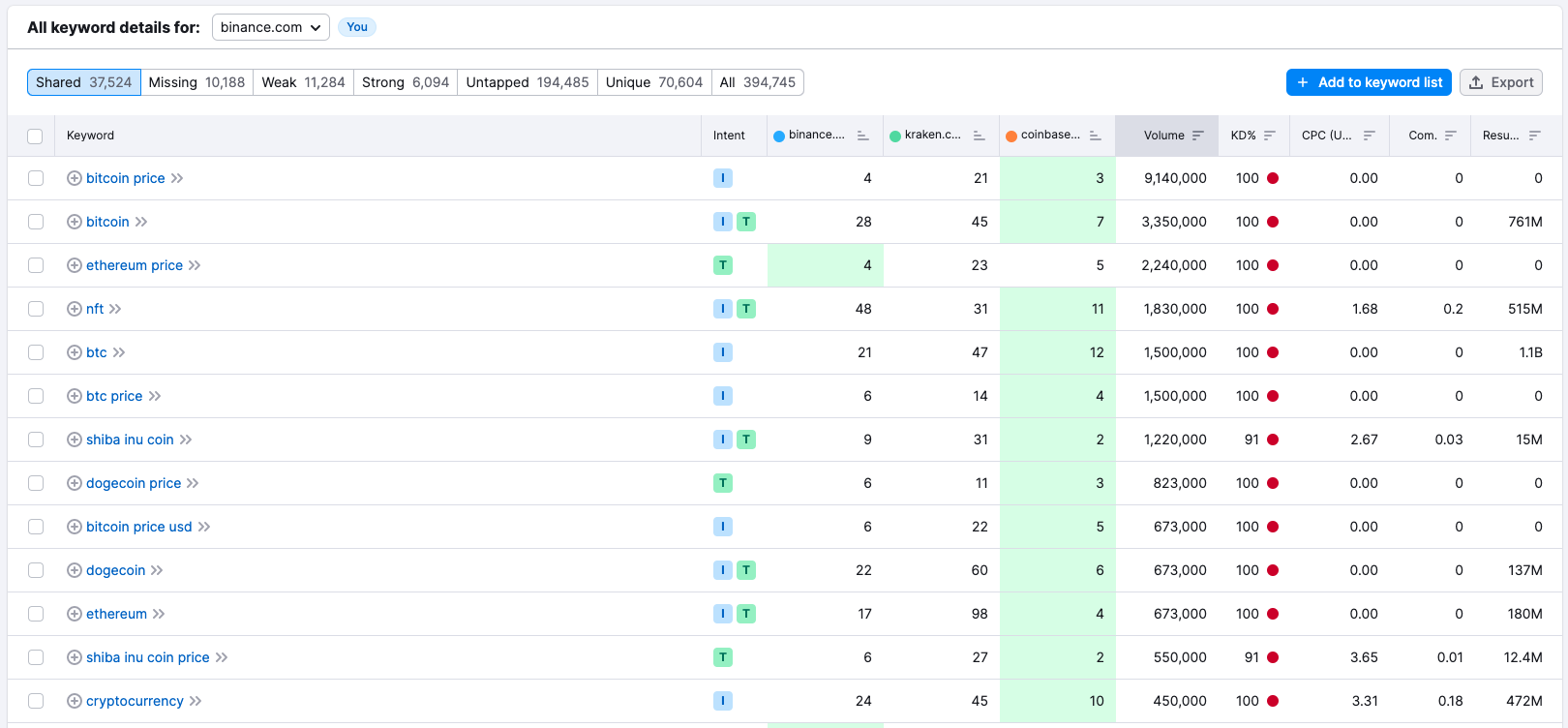Open the cryptocurrency keyword link

(x=135, y=701)
